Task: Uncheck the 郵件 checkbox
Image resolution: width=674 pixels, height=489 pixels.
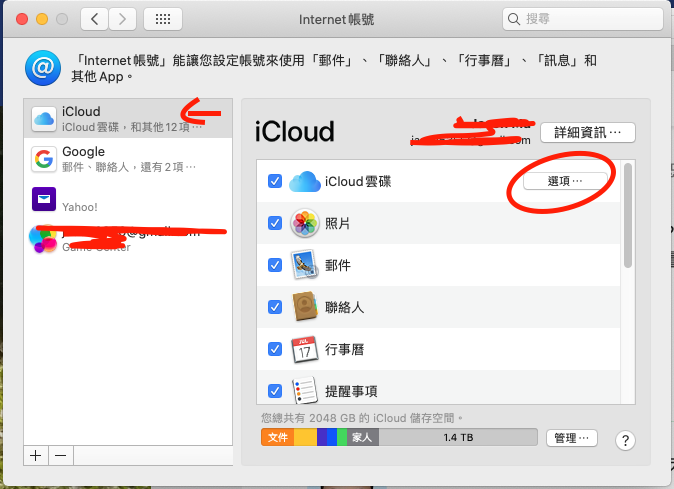Action: (275, 265)
